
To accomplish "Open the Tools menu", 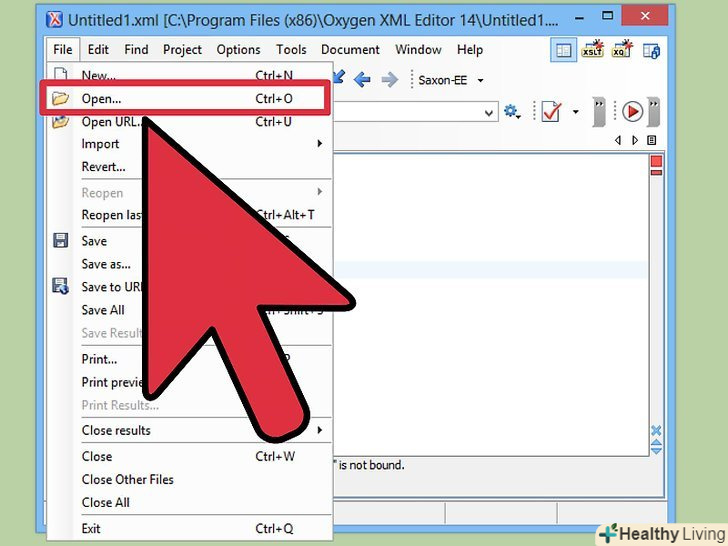I will click(x=291, y=50).
